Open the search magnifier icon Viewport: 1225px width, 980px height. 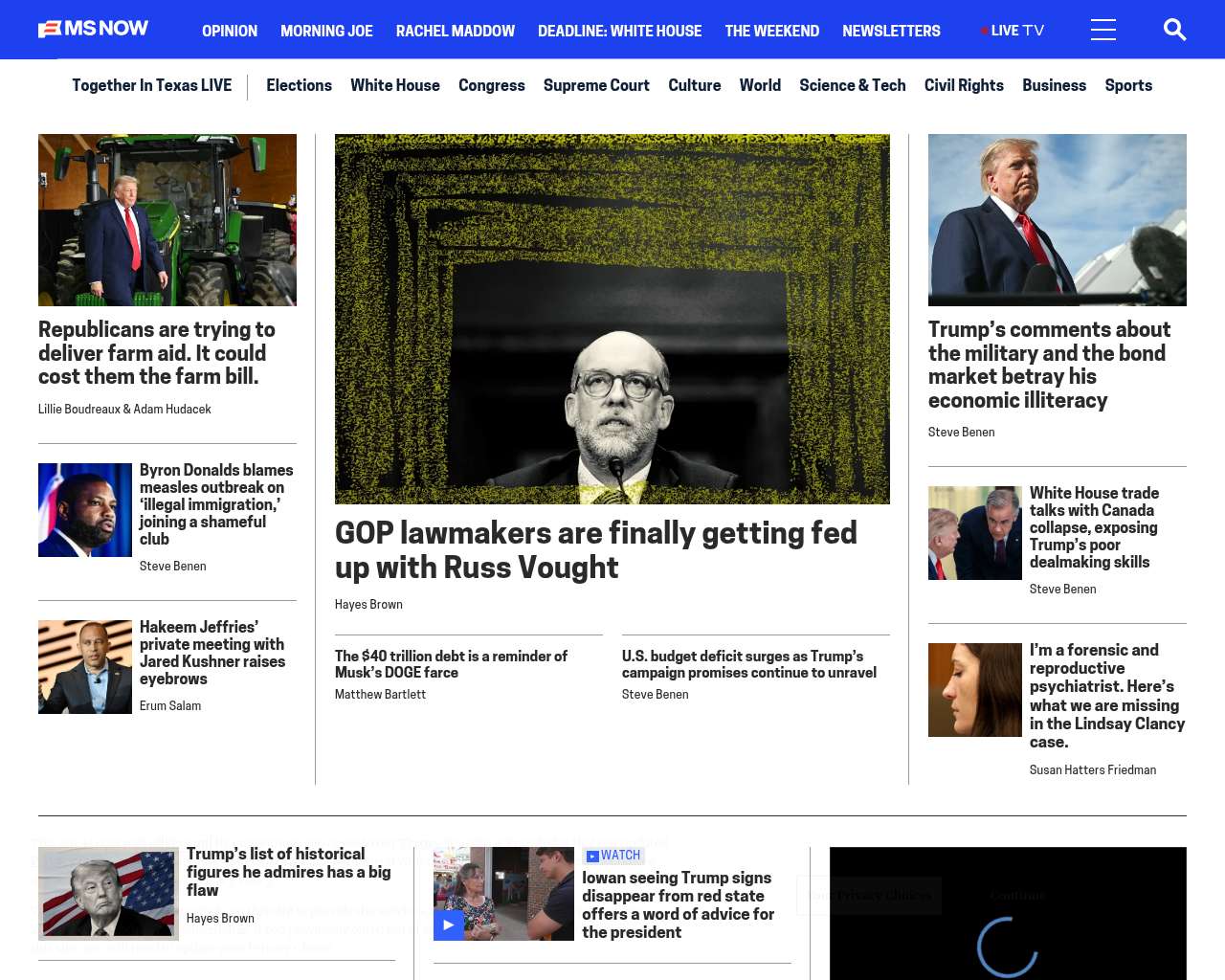(x=1174, y=30)
